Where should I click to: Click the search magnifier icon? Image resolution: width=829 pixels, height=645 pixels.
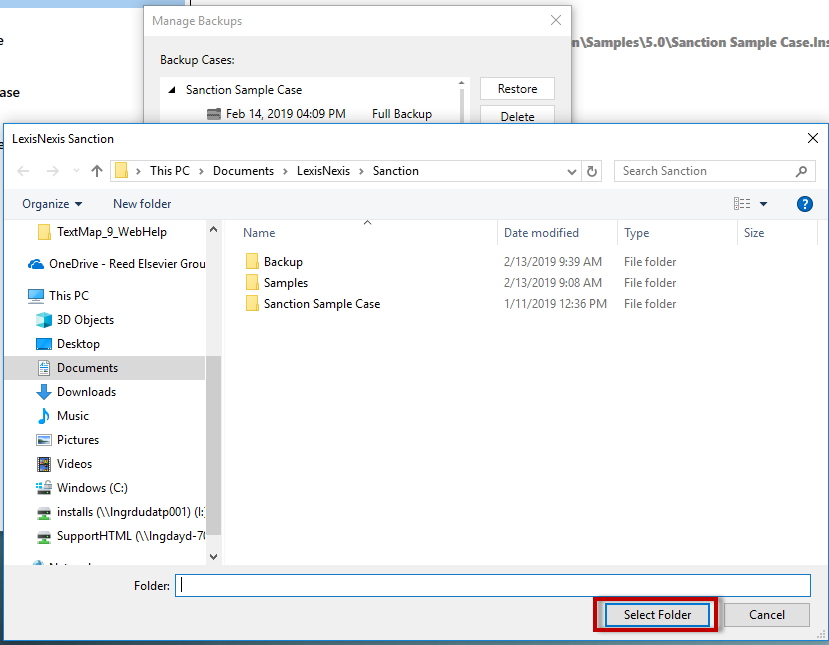coord(801,171)
